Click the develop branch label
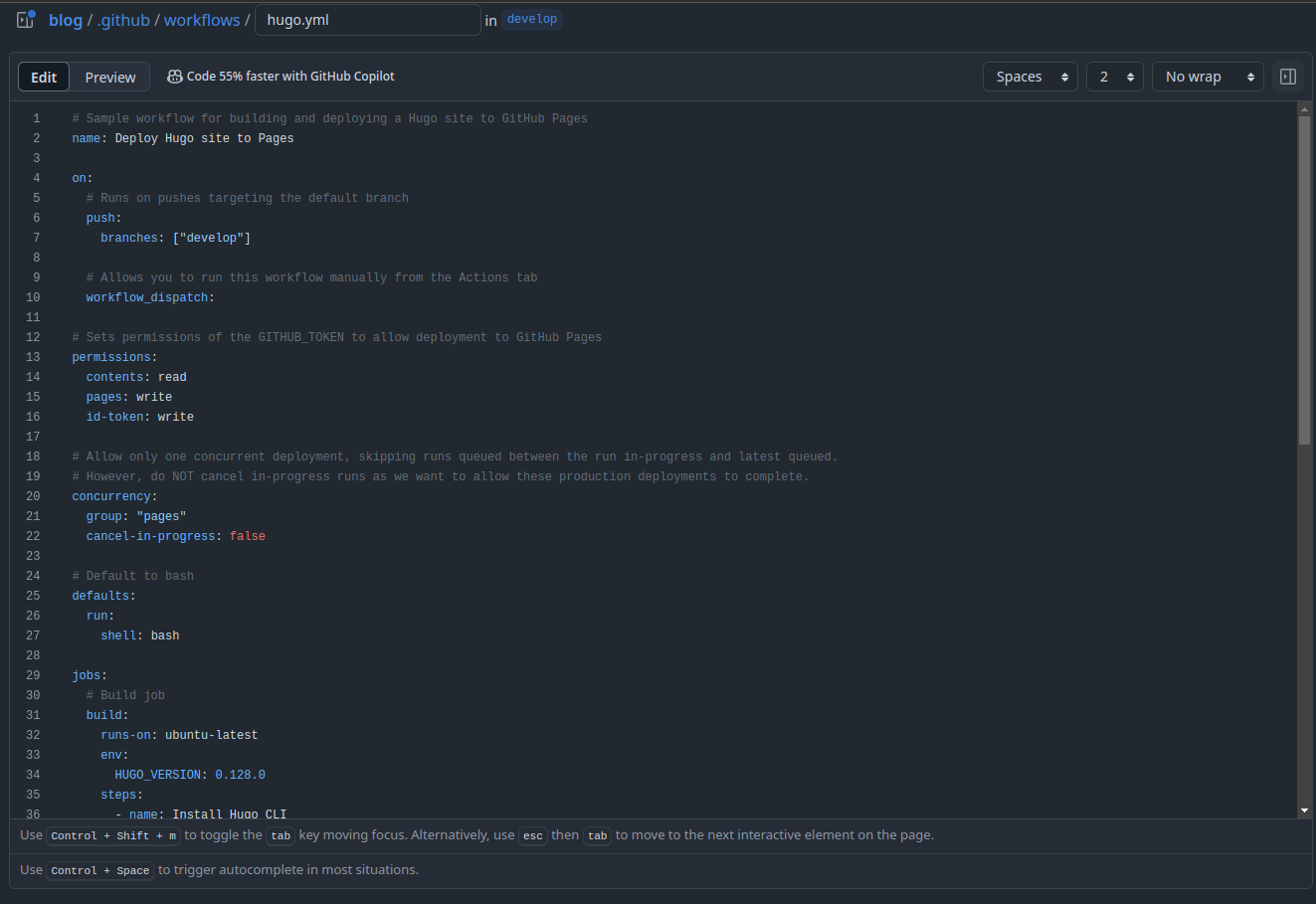The image size is (1316, 904). point(532,20)
